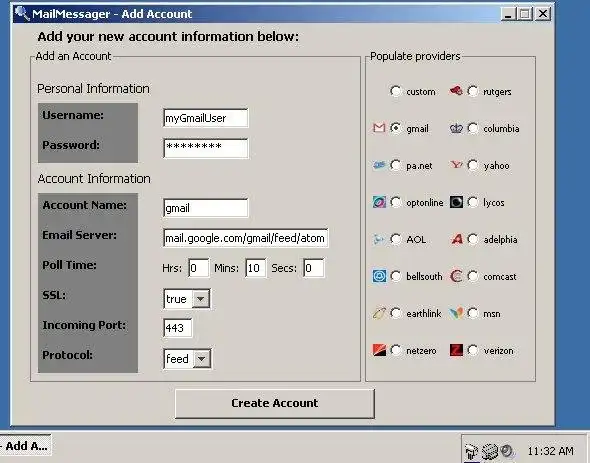Choose the comcast radio button
Image resolution: width=590 pixels, height=463 pixels.
click(x=473, y=276)
